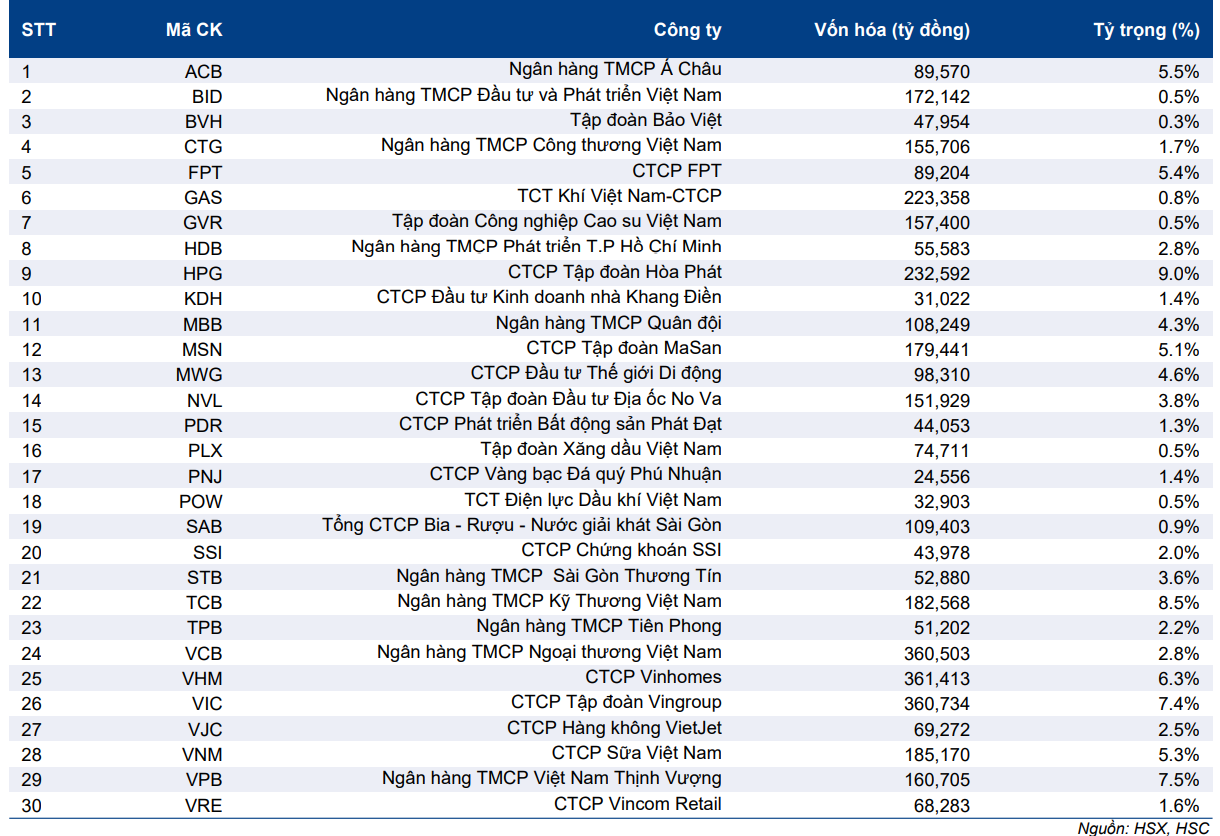The height and width of the screenshot is (836, 1220).
Task: Select ticker code VIC
Action: (x=207, y=704)
